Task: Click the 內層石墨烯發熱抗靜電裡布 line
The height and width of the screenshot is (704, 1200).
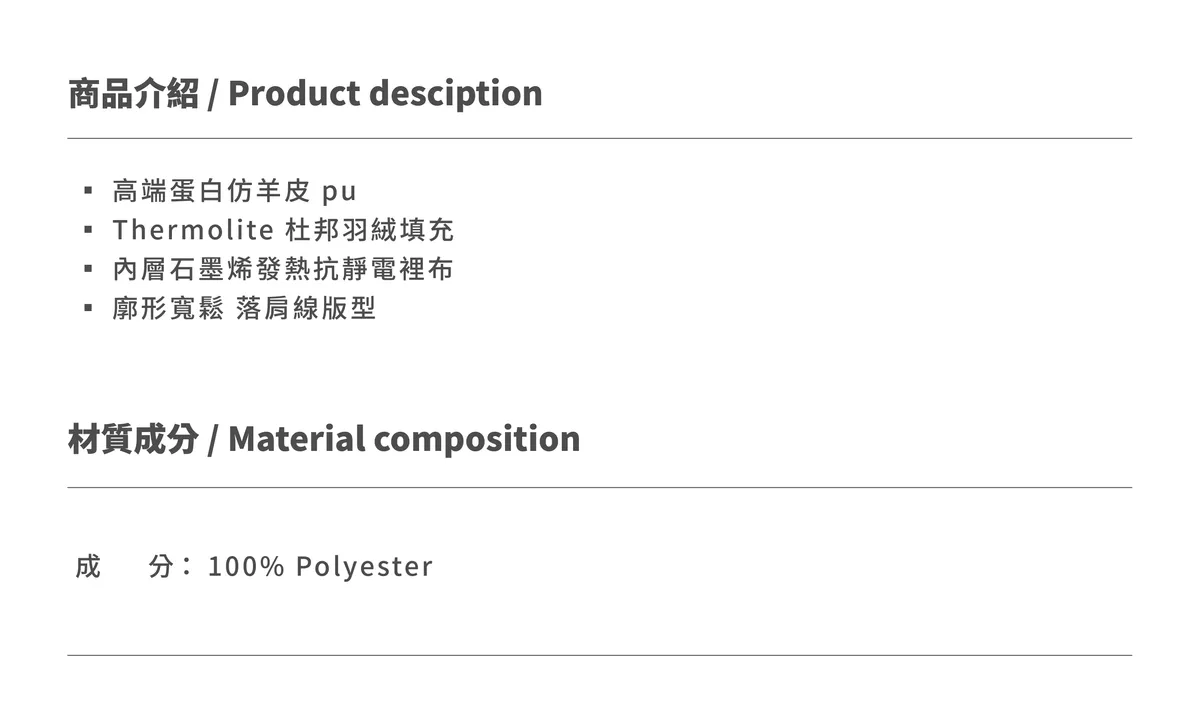Action: [283, 269]
